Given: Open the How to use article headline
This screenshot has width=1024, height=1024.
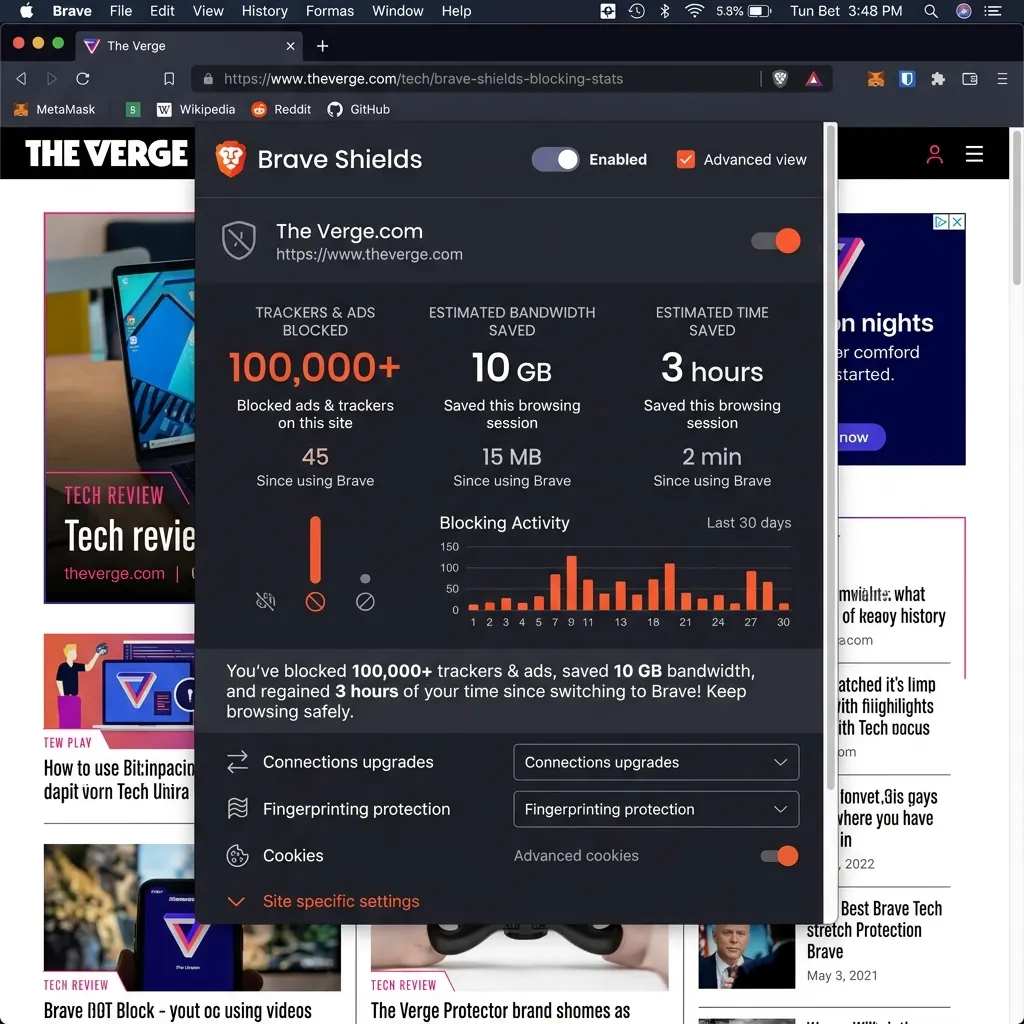Looking at the screenshot, I should (x=119, y=780).
